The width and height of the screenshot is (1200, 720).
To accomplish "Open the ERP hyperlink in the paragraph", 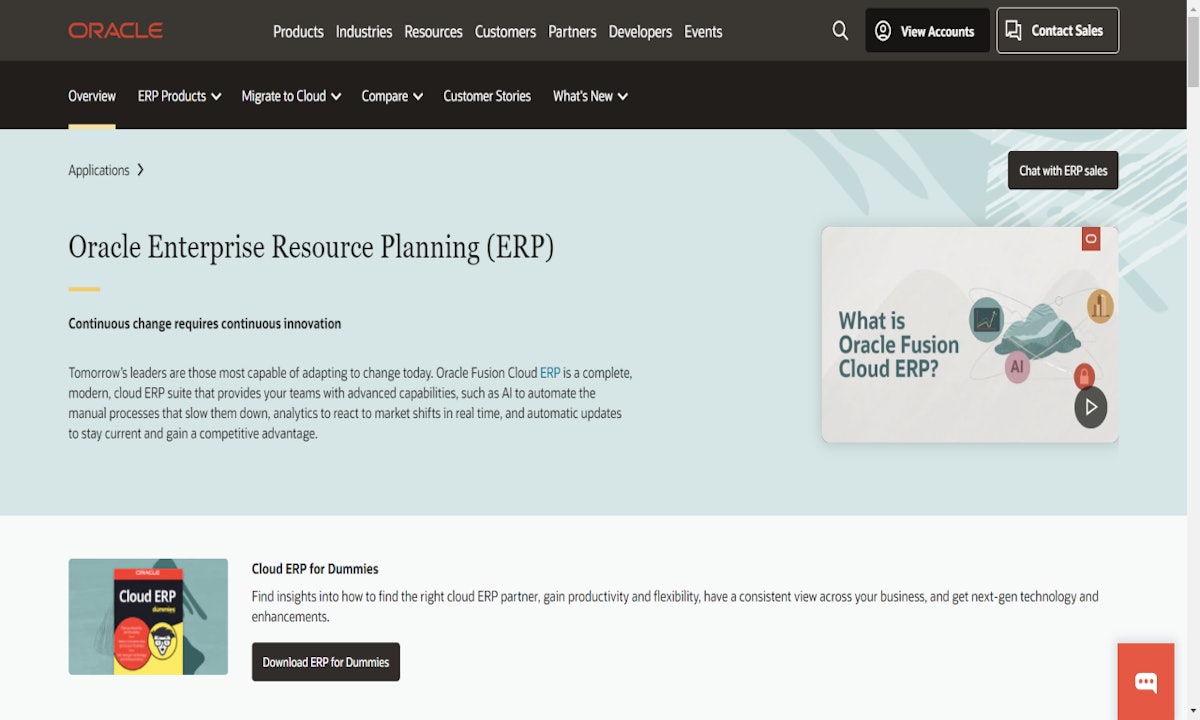I will 550,372.
